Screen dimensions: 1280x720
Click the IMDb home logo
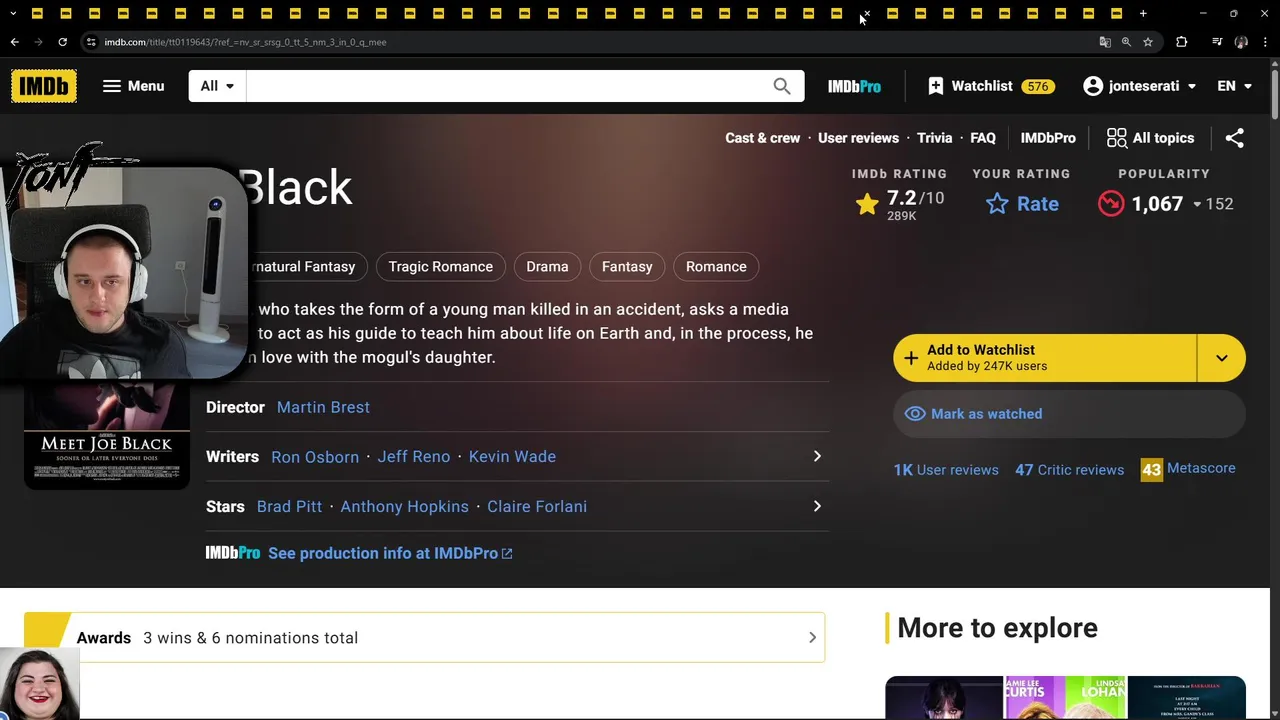pyautogui.click(x=44, y=86)
